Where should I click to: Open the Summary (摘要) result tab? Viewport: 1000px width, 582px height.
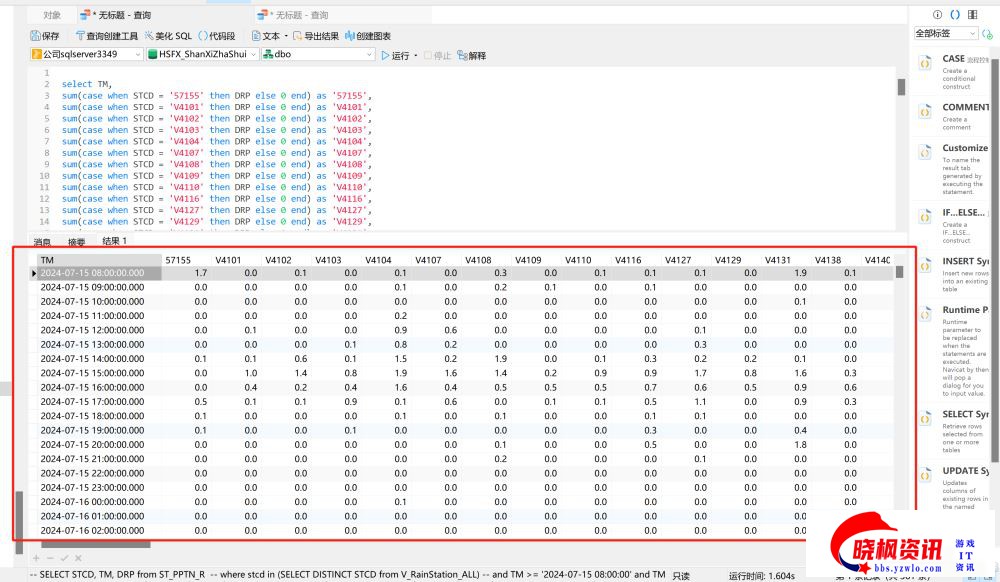(x=77, y=242)
